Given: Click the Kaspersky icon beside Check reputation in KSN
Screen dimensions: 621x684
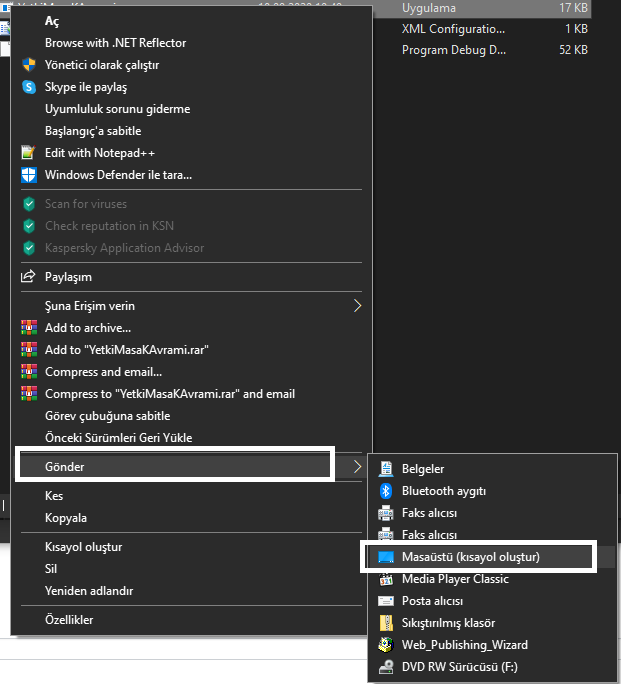Looking at the screenshot, I should 29,226.
